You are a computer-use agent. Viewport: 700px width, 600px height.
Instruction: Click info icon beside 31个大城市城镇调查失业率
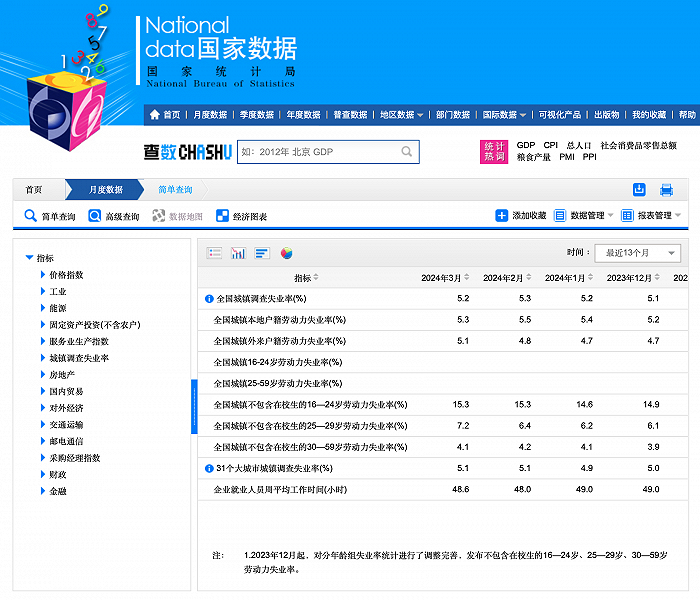click(209, 468)
